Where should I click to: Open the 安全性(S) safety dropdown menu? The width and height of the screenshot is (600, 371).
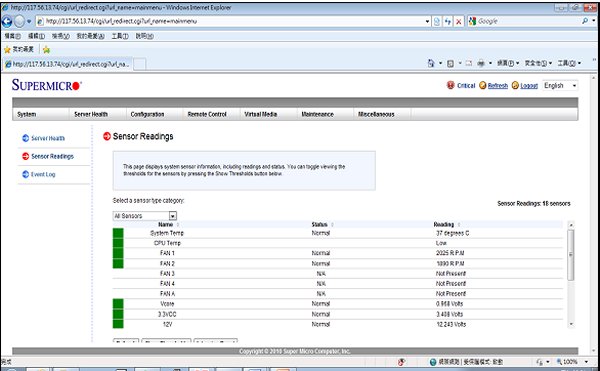[x=538, y=63]
